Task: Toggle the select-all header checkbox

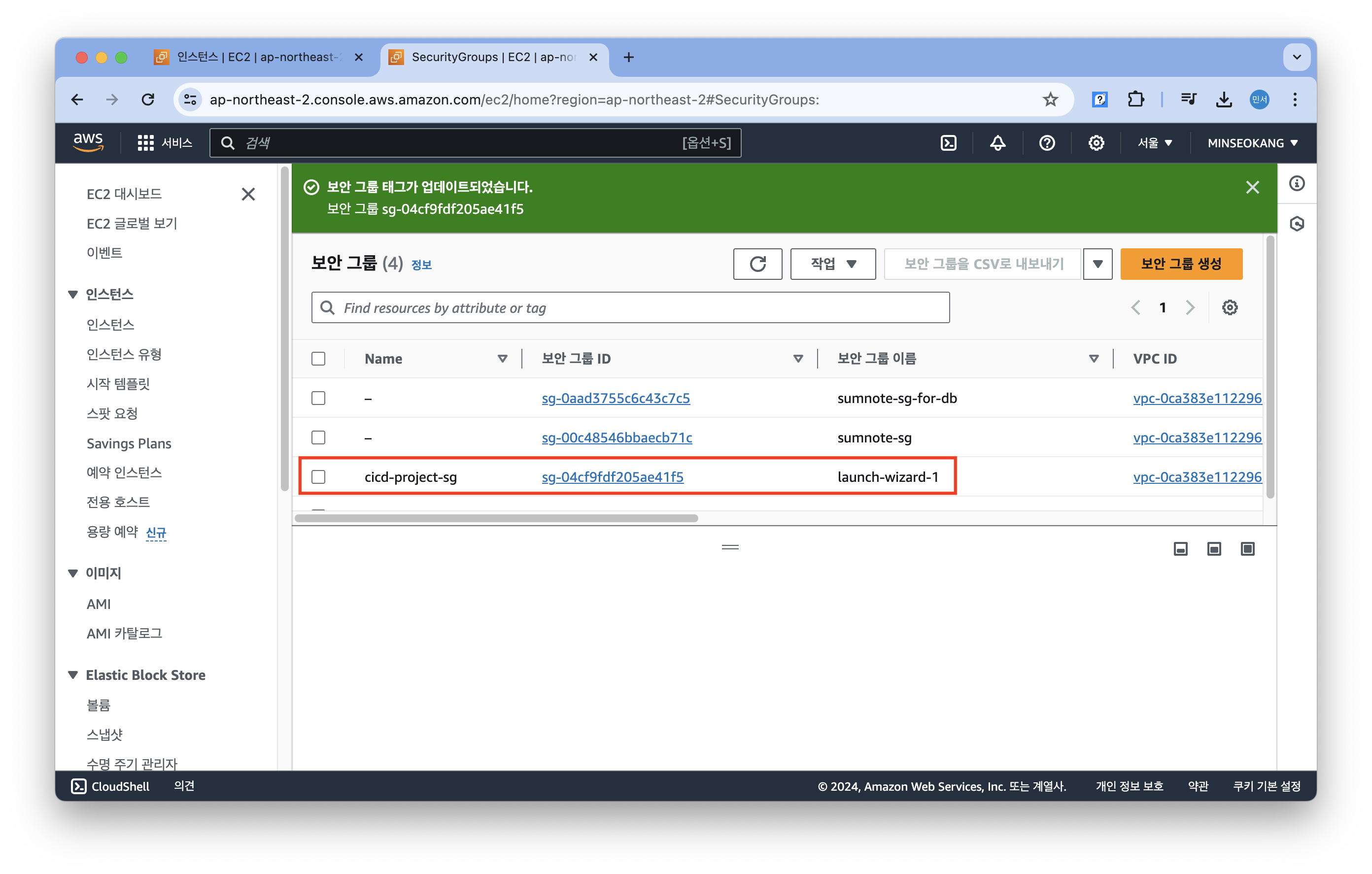Action: 318,359
